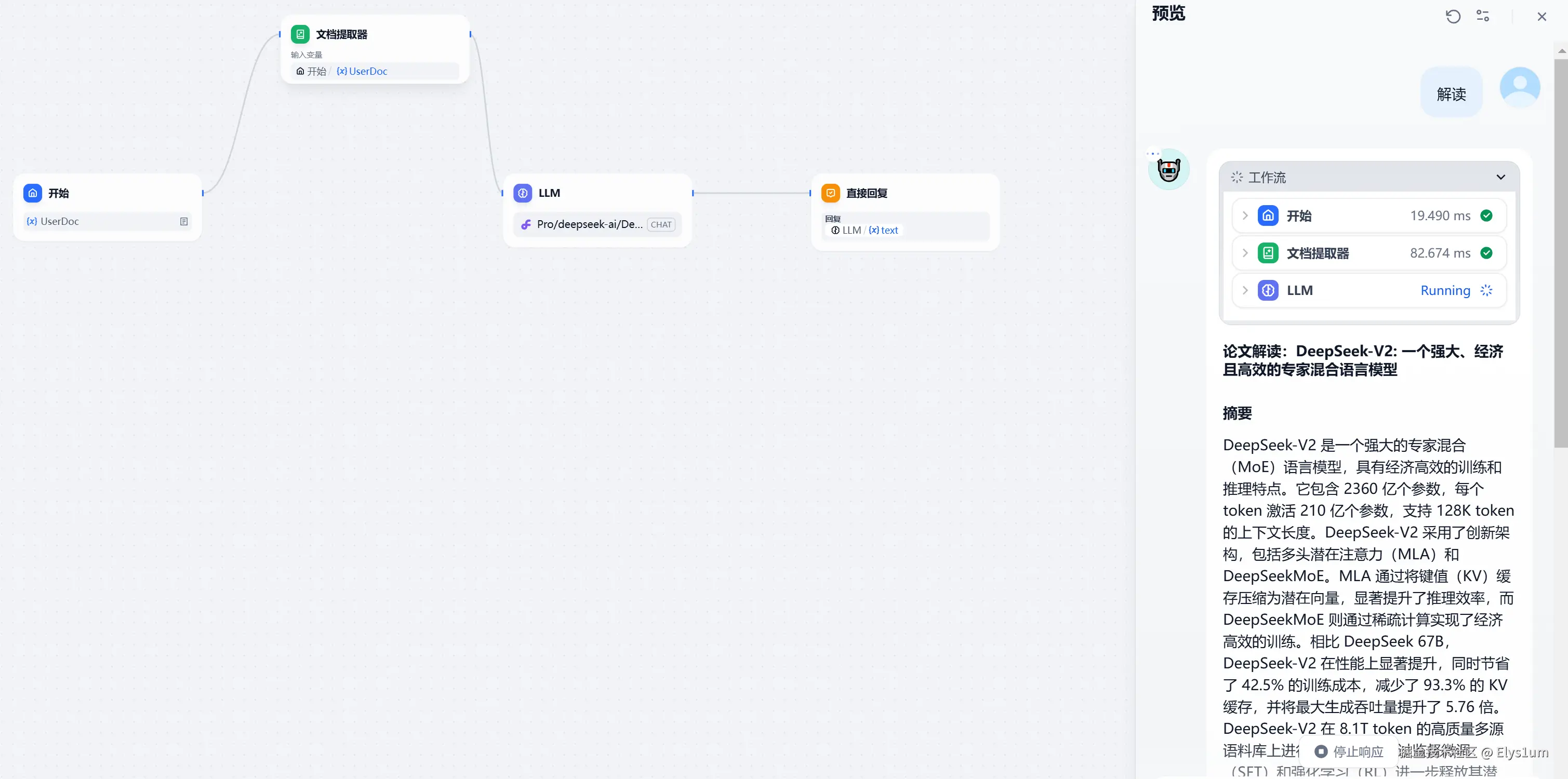Select the 直接回复 node title
1568x779 pixels.
pyautogui.click(x=867, y=193)
